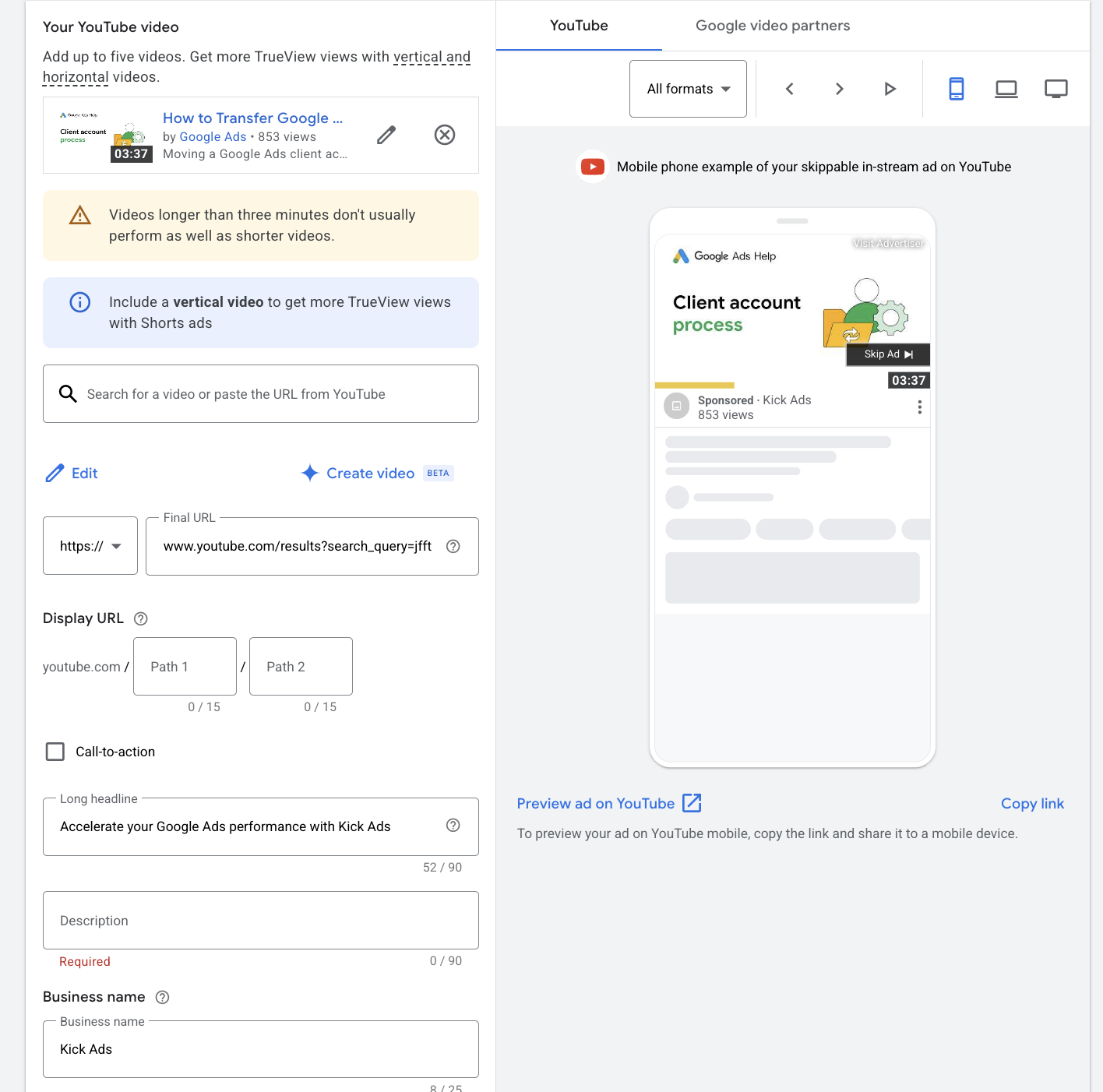Click Skip Ad in the phone preview
Image resolution: width=1103 pixels, height=1092 pixels.
[x=888, y=354]
